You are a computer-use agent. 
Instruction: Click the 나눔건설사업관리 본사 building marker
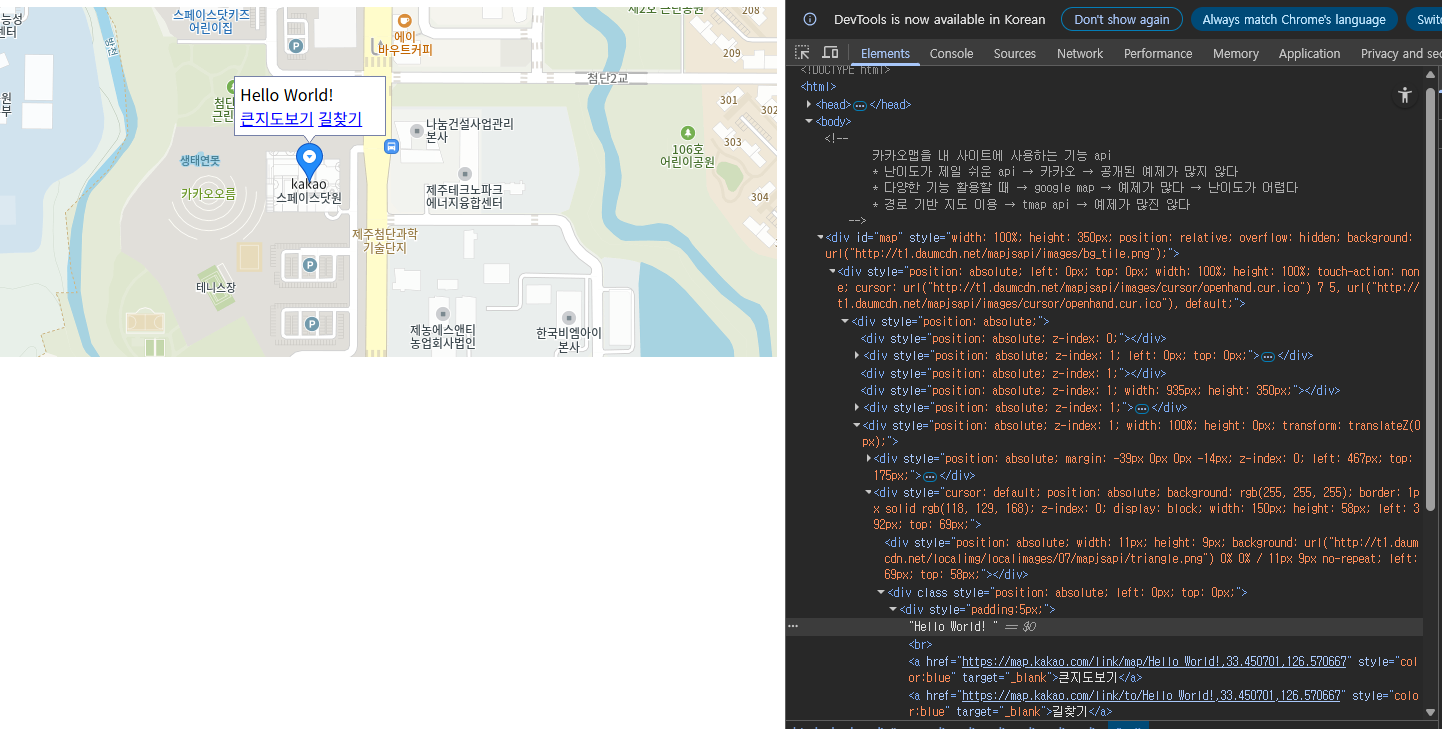(417, 130)
